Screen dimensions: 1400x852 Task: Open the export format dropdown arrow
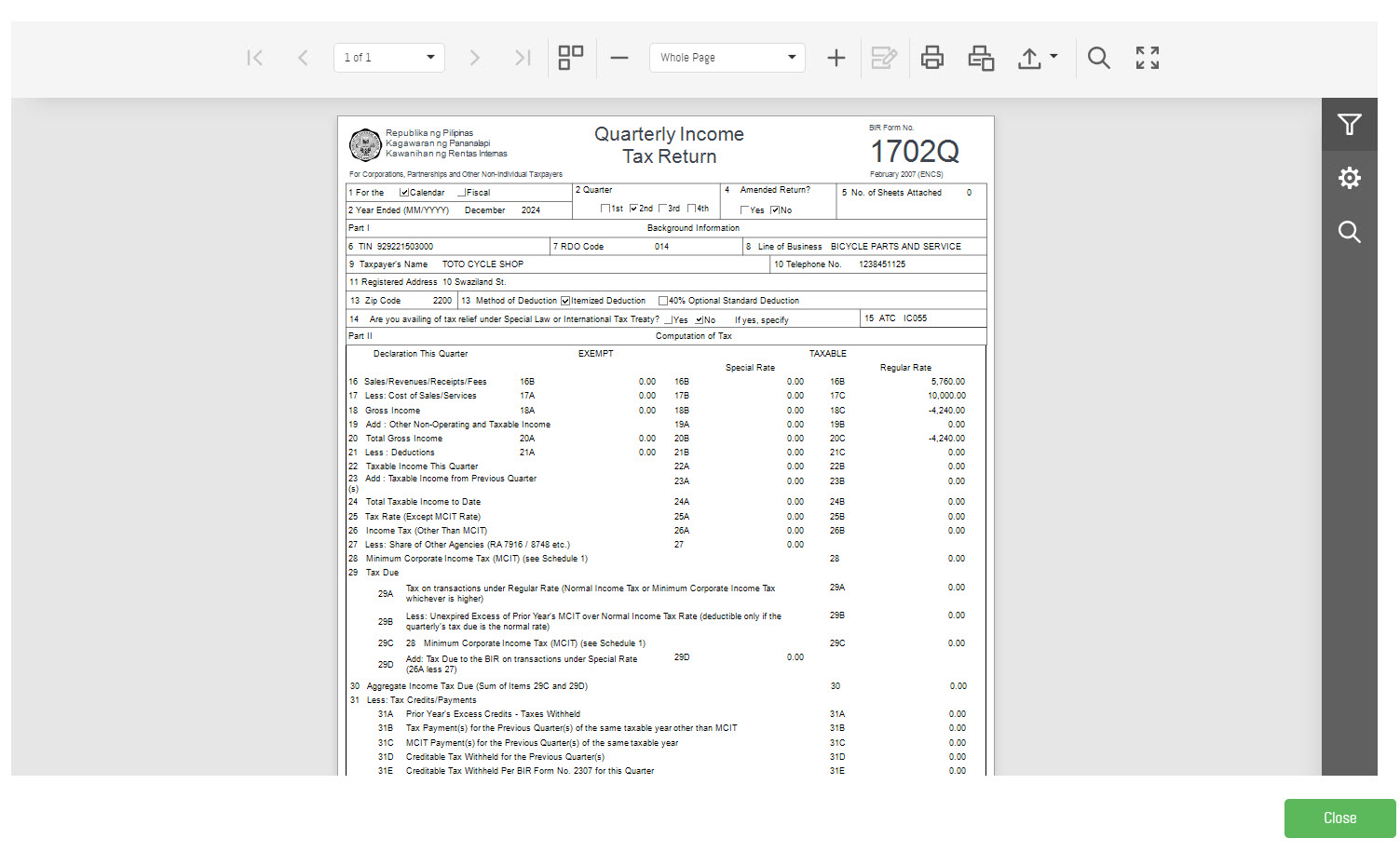coord(1053,57)
